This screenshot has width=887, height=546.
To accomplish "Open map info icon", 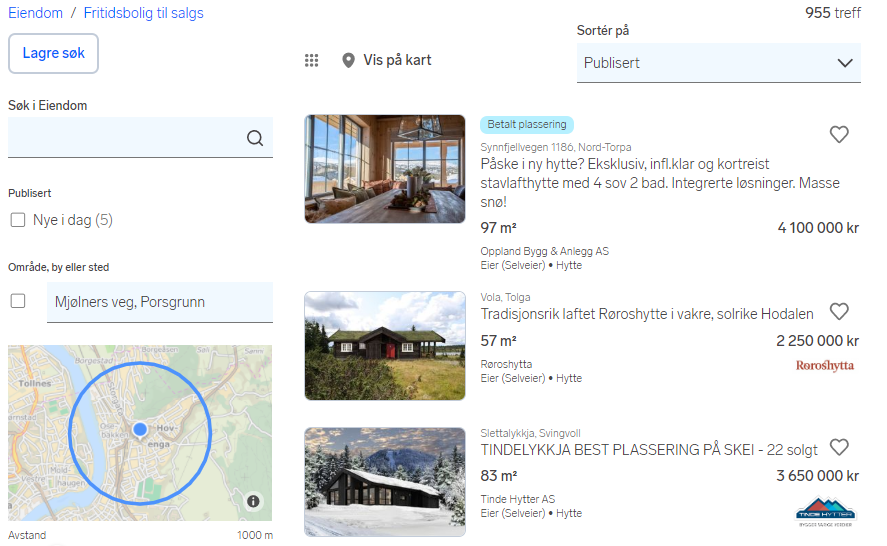I will click(253, 501).
